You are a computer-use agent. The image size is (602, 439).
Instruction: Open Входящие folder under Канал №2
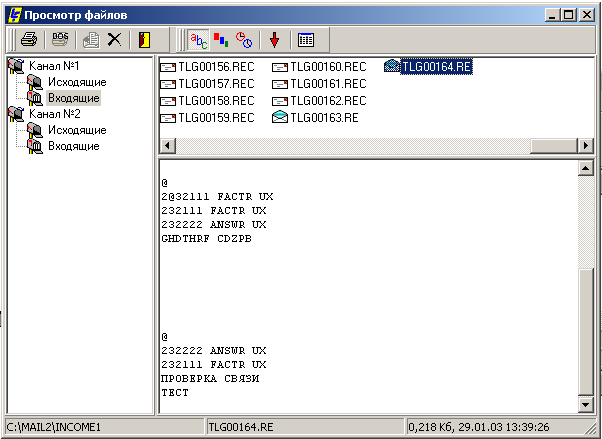74,146
